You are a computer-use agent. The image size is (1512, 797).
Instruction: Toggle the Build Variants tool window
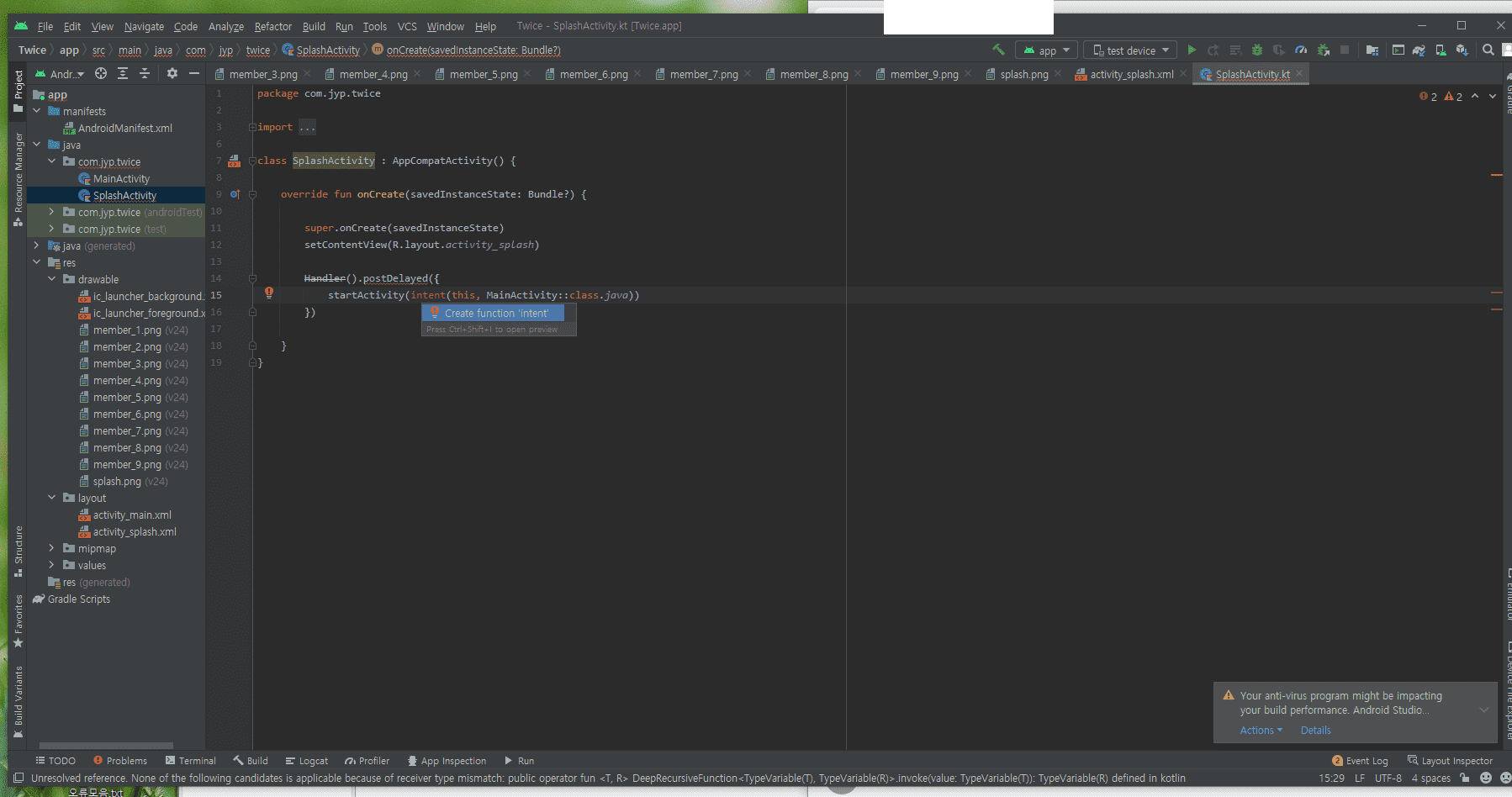(x=18, y=702)
